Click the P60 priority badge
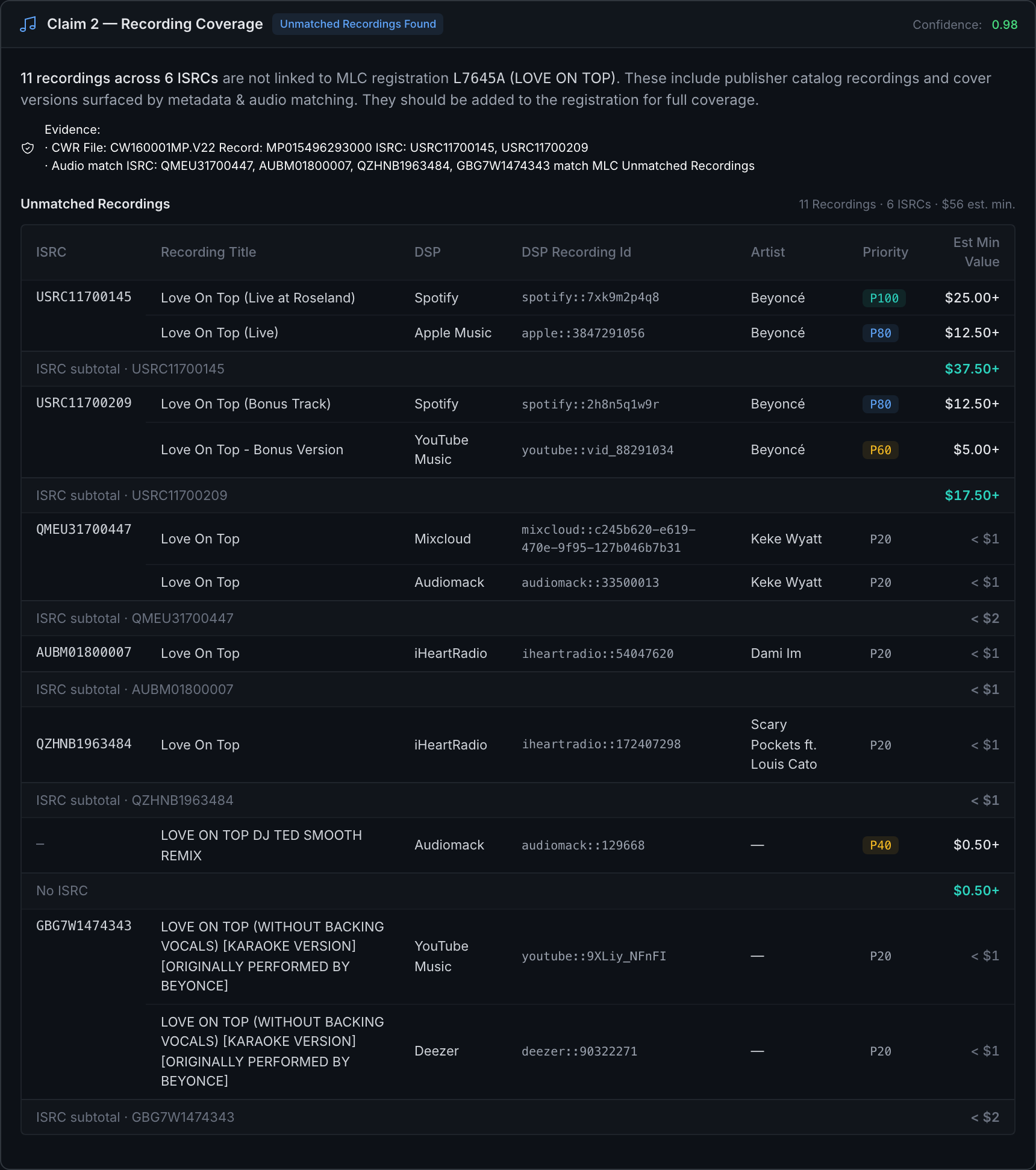The image size is (1036, 1170). [x=880, y=450]
